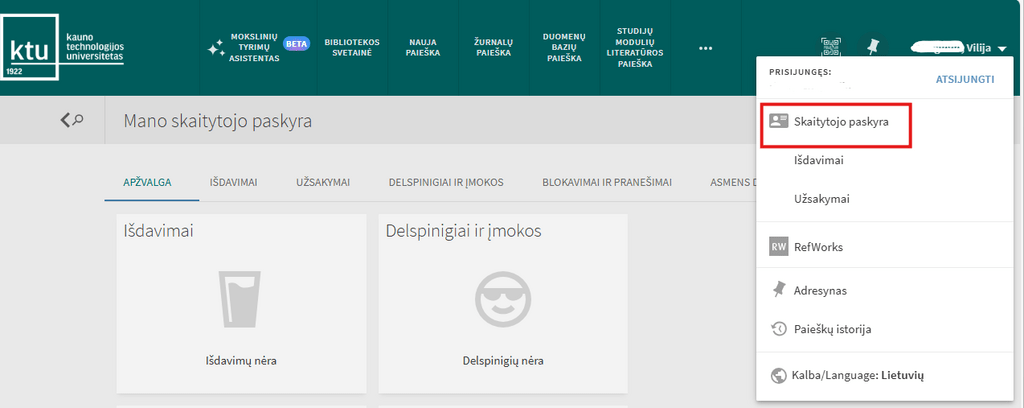Viewport: 1024px width, 408px height.
Task: Click the globe language icon
Action: pyautogui.click(x=778, y=375)
